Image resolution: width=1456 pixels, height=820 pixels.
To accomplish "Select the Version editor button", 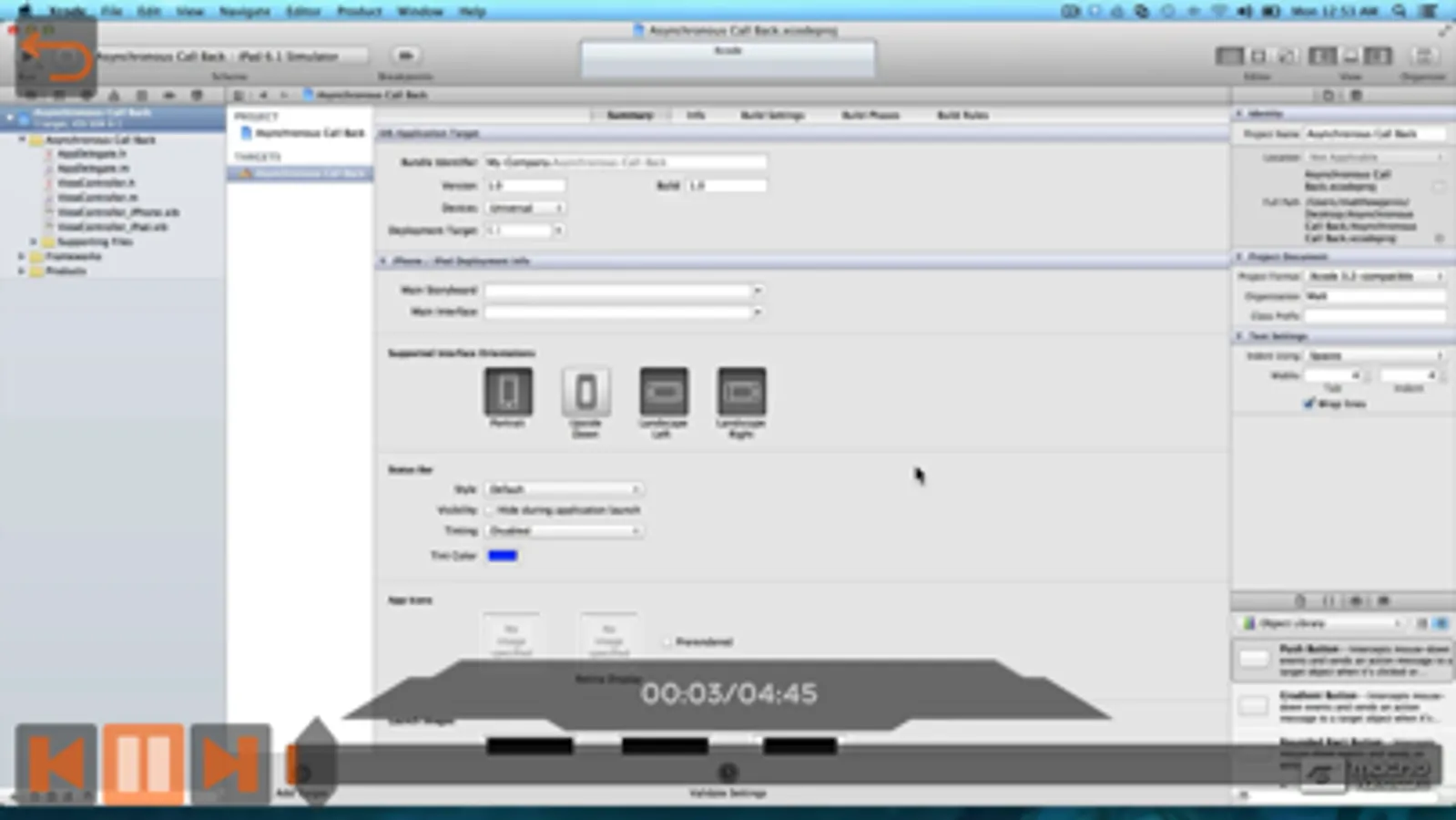I will [1287, 56].
